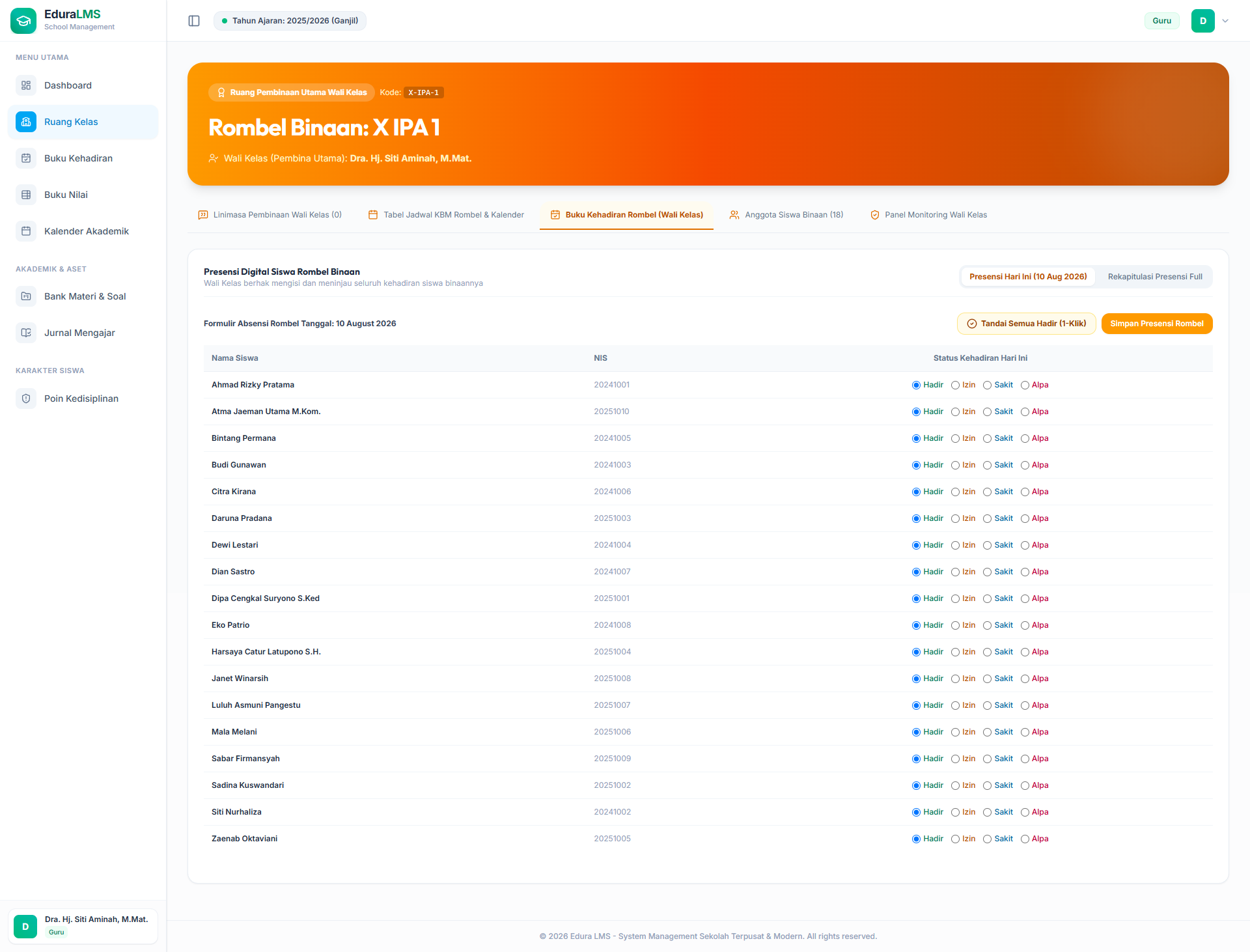Mark Zaenab Oktaviani as Alpa
Image resolution: width=1250 pixels, height=952 pixels.
coord(1025,839)
